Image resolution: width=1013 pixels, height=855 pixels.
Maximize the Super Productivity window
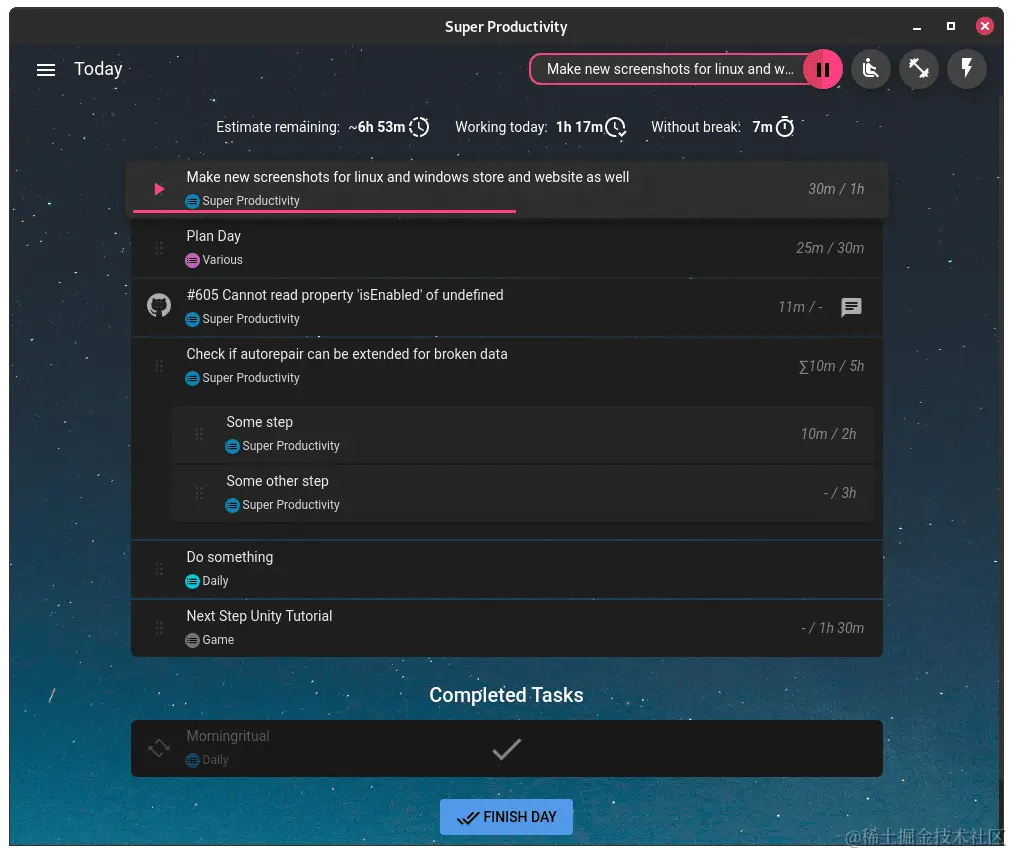[x=950, y=26]
